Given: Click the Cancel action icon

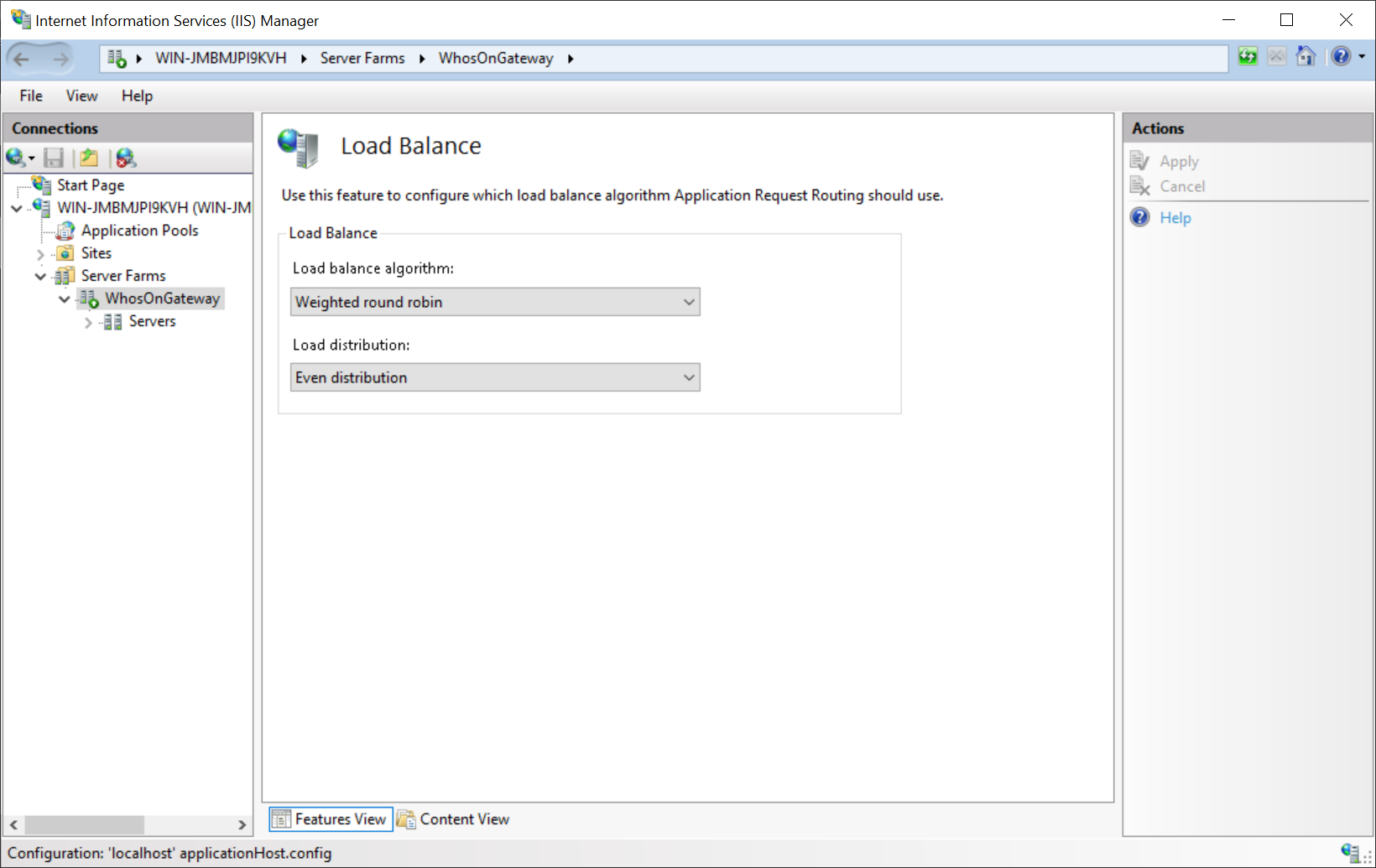Looking at the screenshot, I should pyautogui.click(x=1139, y=185).
